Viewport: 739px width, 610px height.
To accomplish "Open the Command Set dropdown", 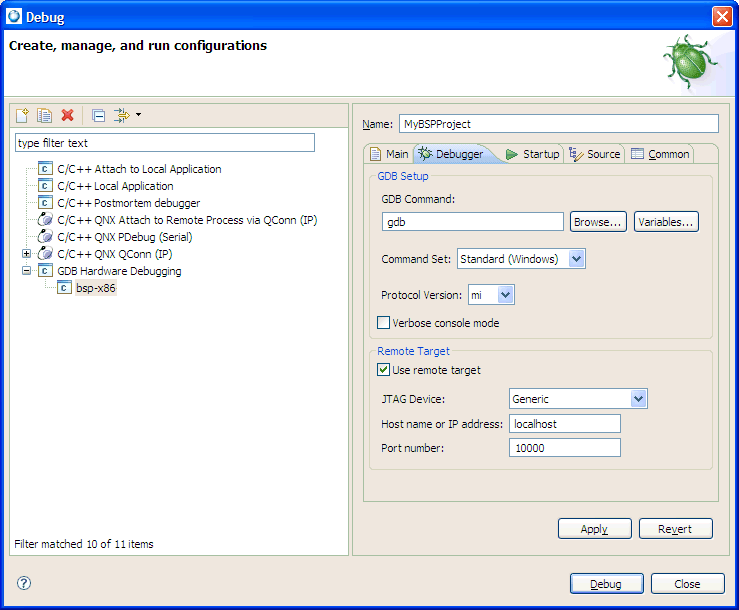I will click(575, 259).
